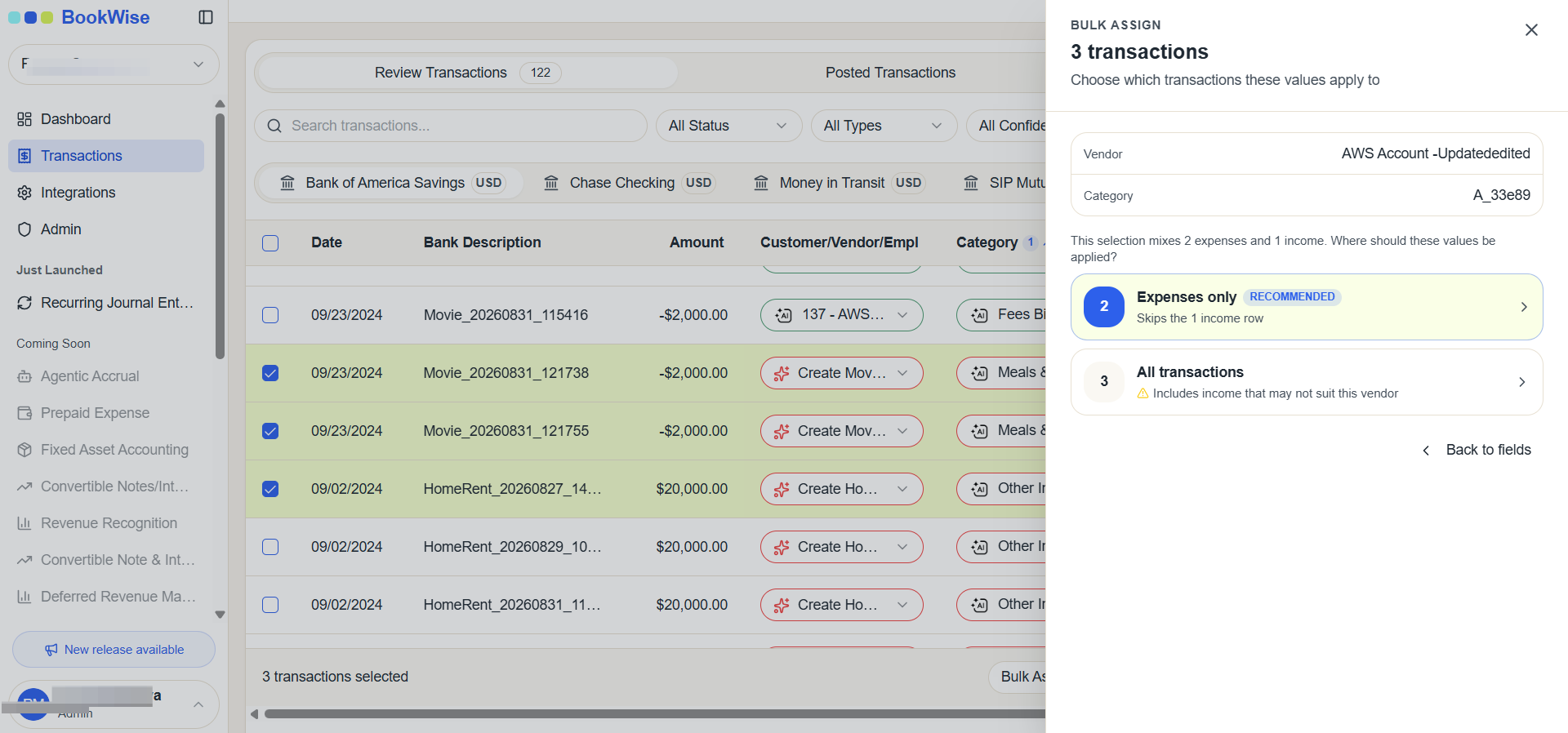
Task: Open Create Mov vendor dropdown for Movie_20260831_121738
Action: coord(842,373)
